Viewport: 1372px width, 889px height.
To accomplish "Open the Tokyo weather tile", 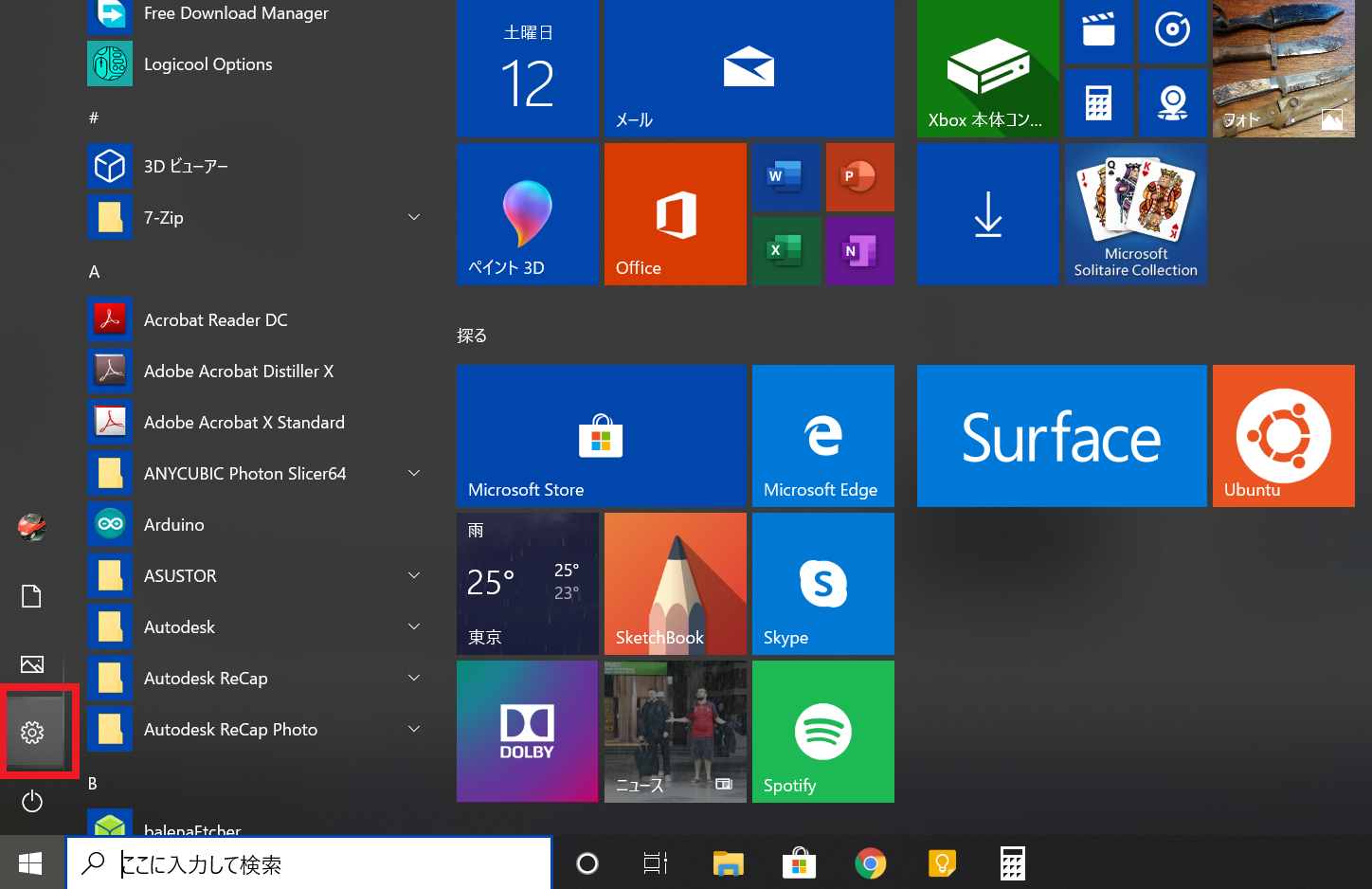I will click(x=528, y=584).
